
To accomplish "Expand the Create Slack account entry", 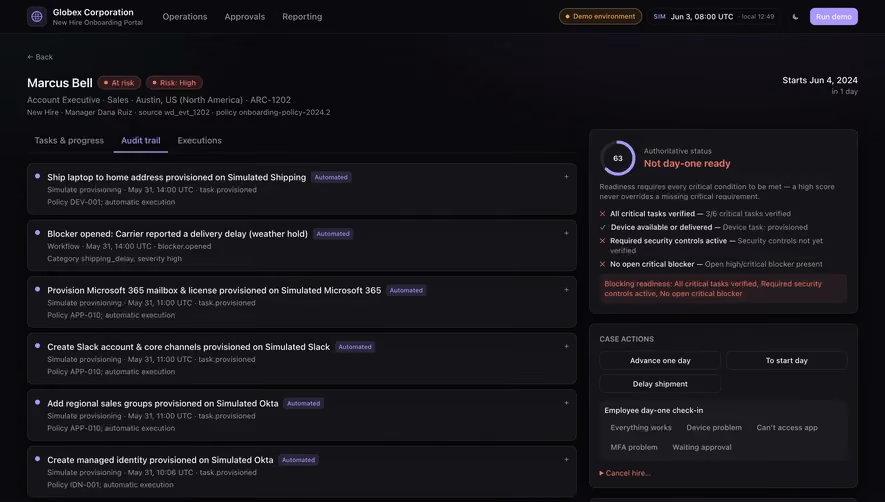I will [x=566, y=346].
